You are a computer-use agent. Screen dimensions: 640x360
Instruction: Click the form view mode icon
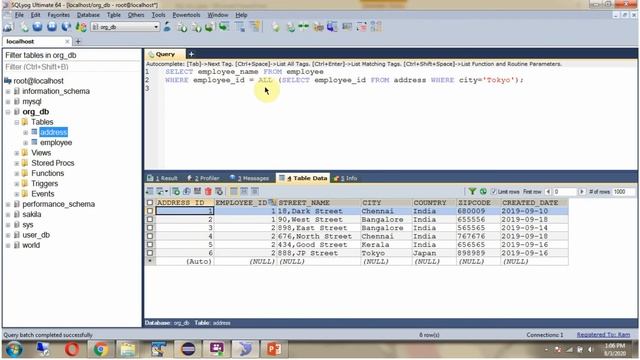tap(244, 191)
